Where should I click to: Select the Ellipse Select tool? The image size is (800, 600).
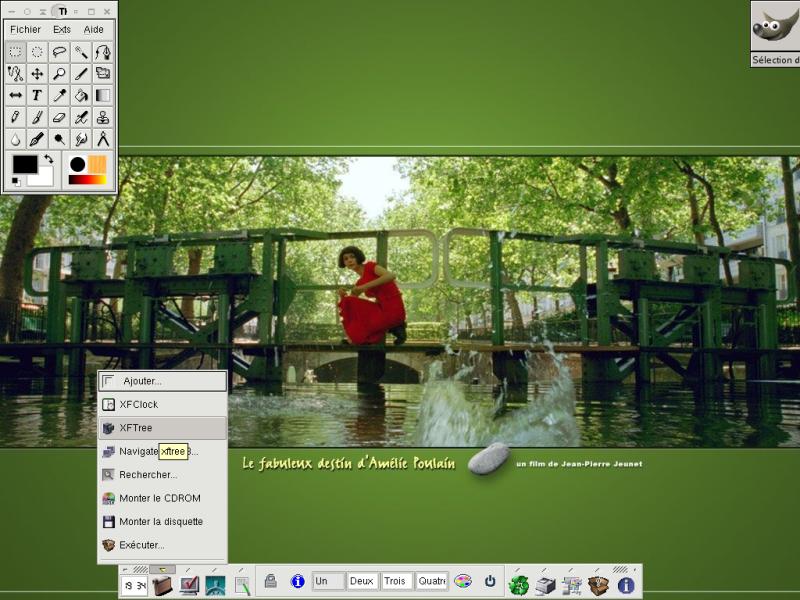(x=37, y=52)
